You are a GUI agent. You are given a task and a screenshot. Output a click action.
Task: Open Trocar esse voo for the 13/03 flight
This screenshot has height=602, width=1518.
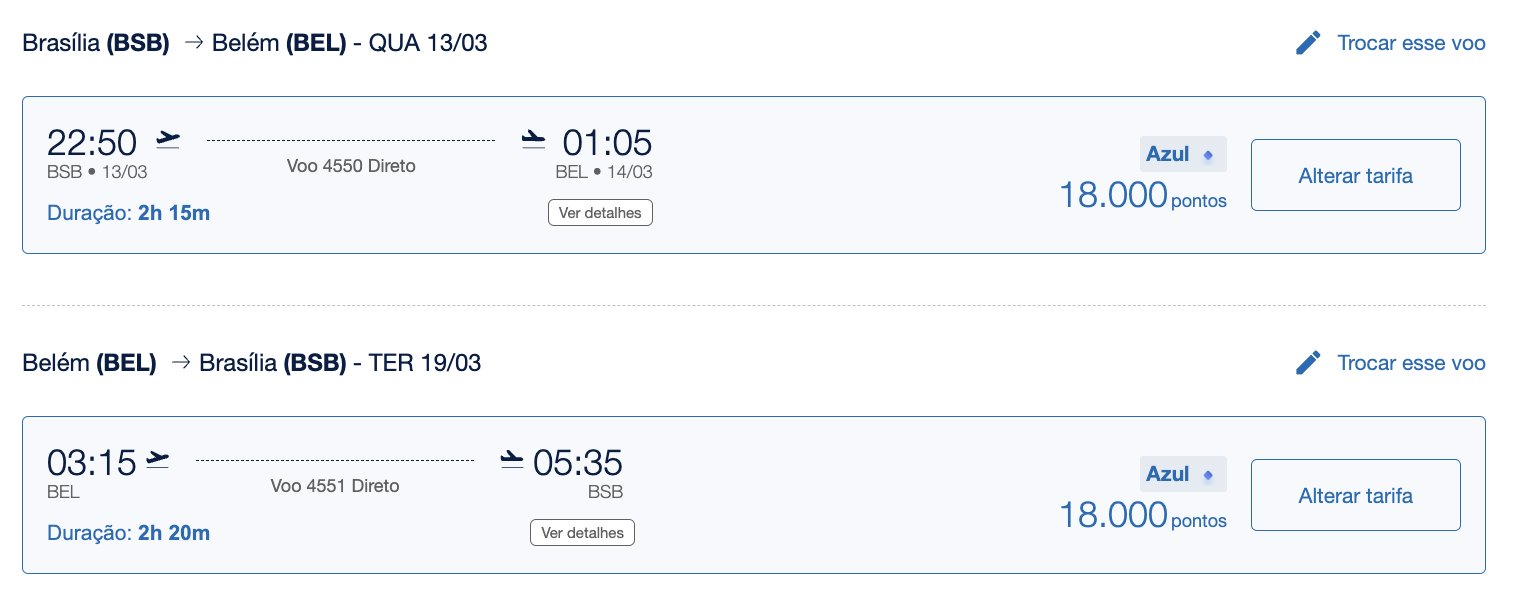pyautogui.click(x=1411, y=43)
